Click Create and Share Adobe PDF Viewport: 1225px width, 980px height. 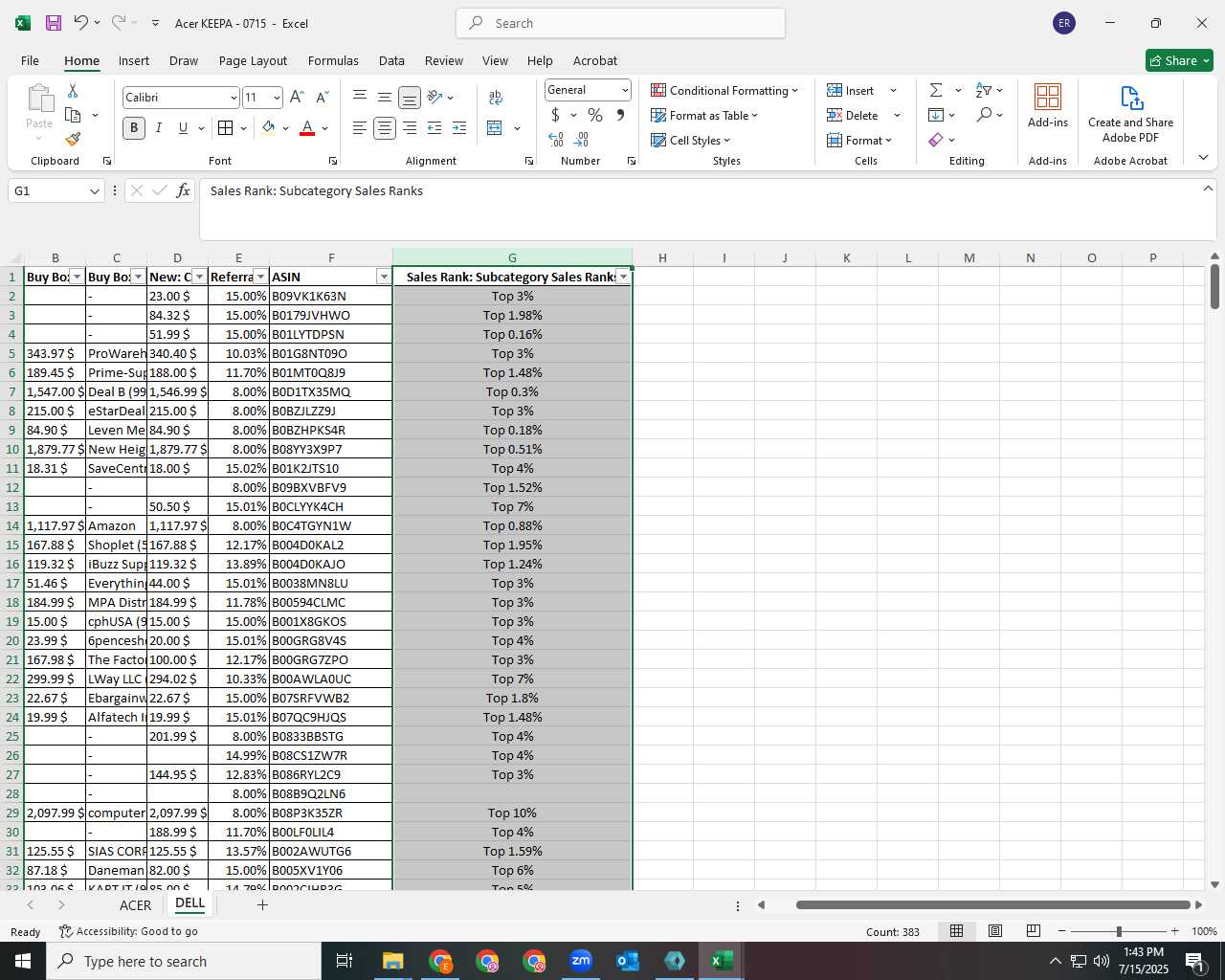(1130, 115)
